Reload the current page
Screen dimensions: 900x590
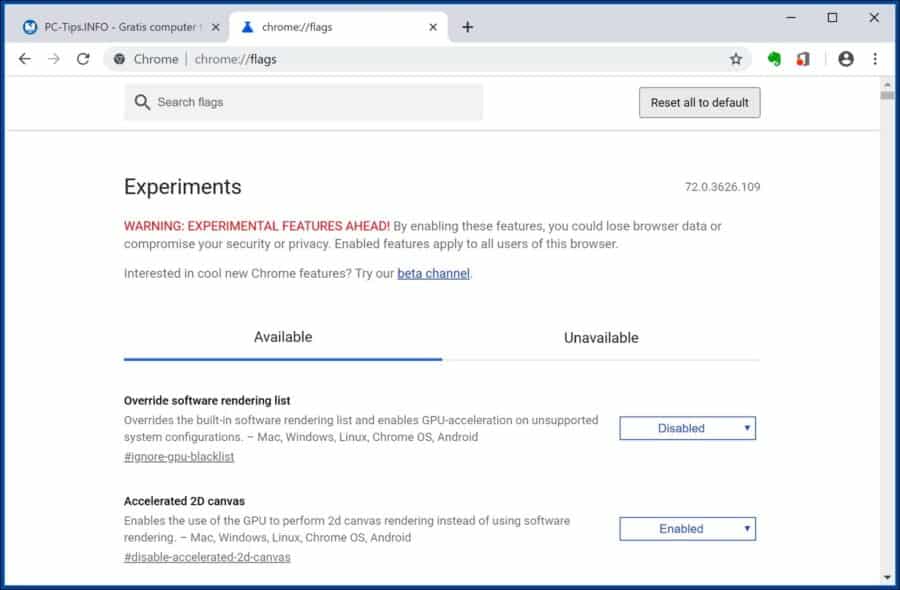click(x=83, y=59)
